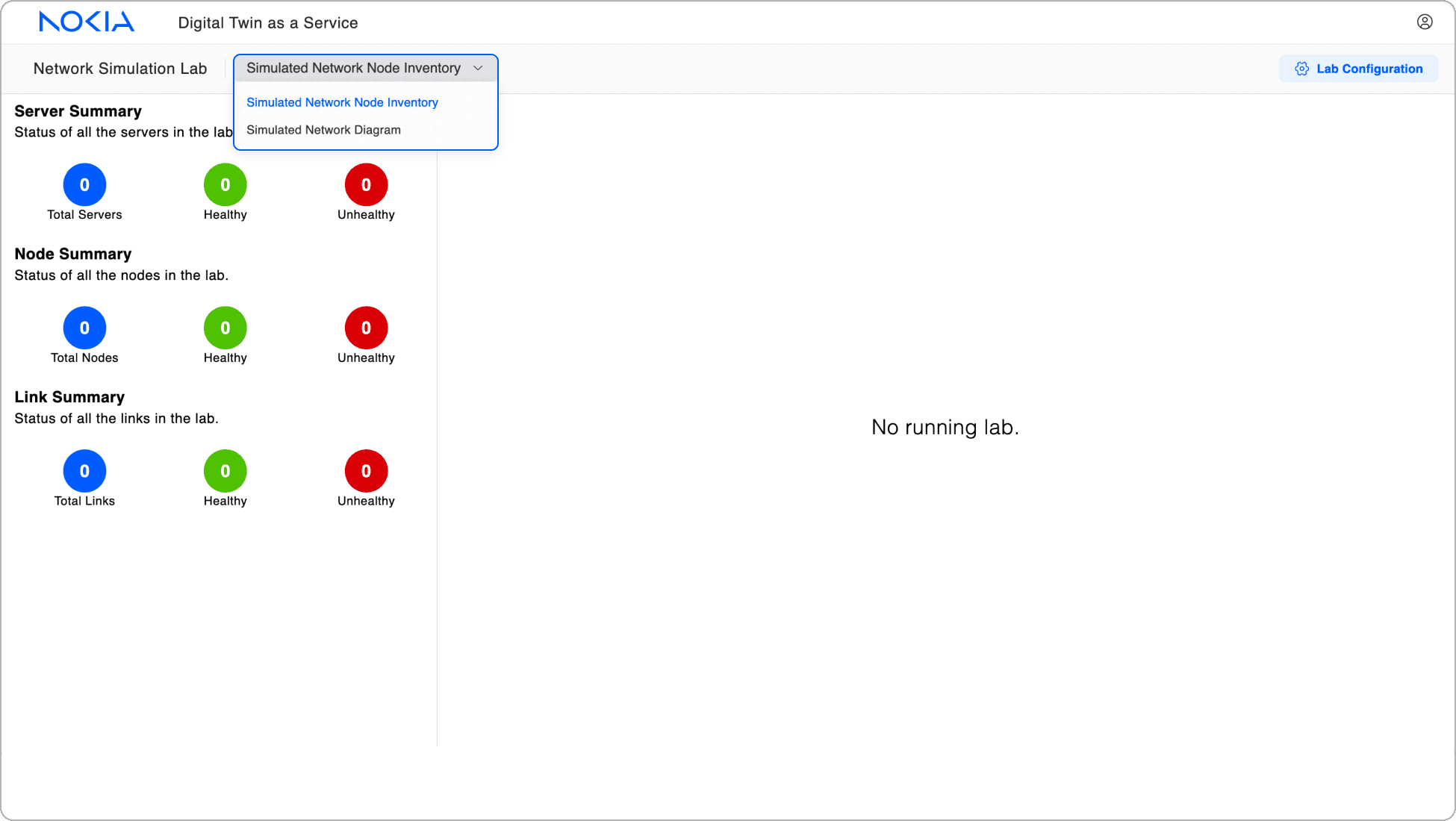Click the blue Total Servers circle
1456x821 pixels.
(x=84, y=184)
